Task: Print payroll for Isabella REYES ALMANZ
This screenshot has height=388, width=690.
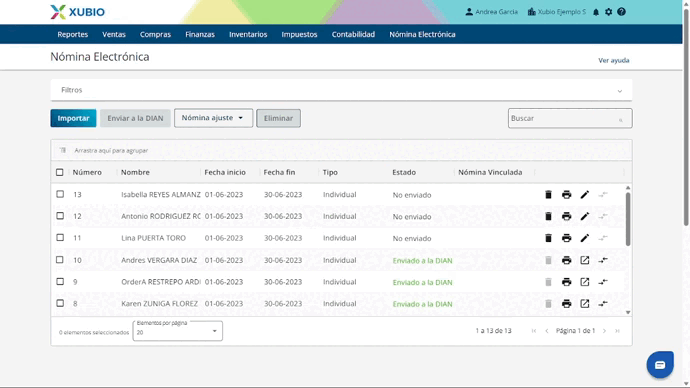Action: [566, 194]
